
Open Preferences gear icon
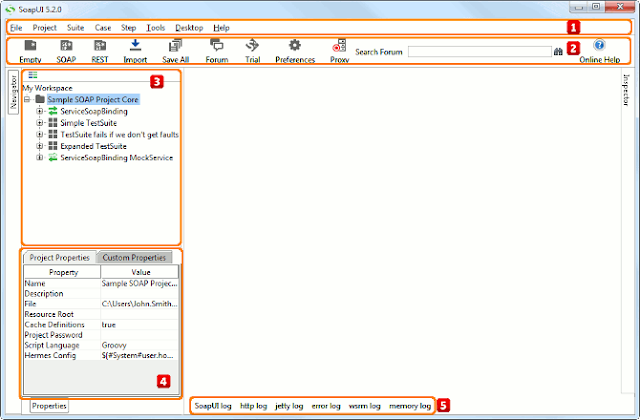pos(295,45)
